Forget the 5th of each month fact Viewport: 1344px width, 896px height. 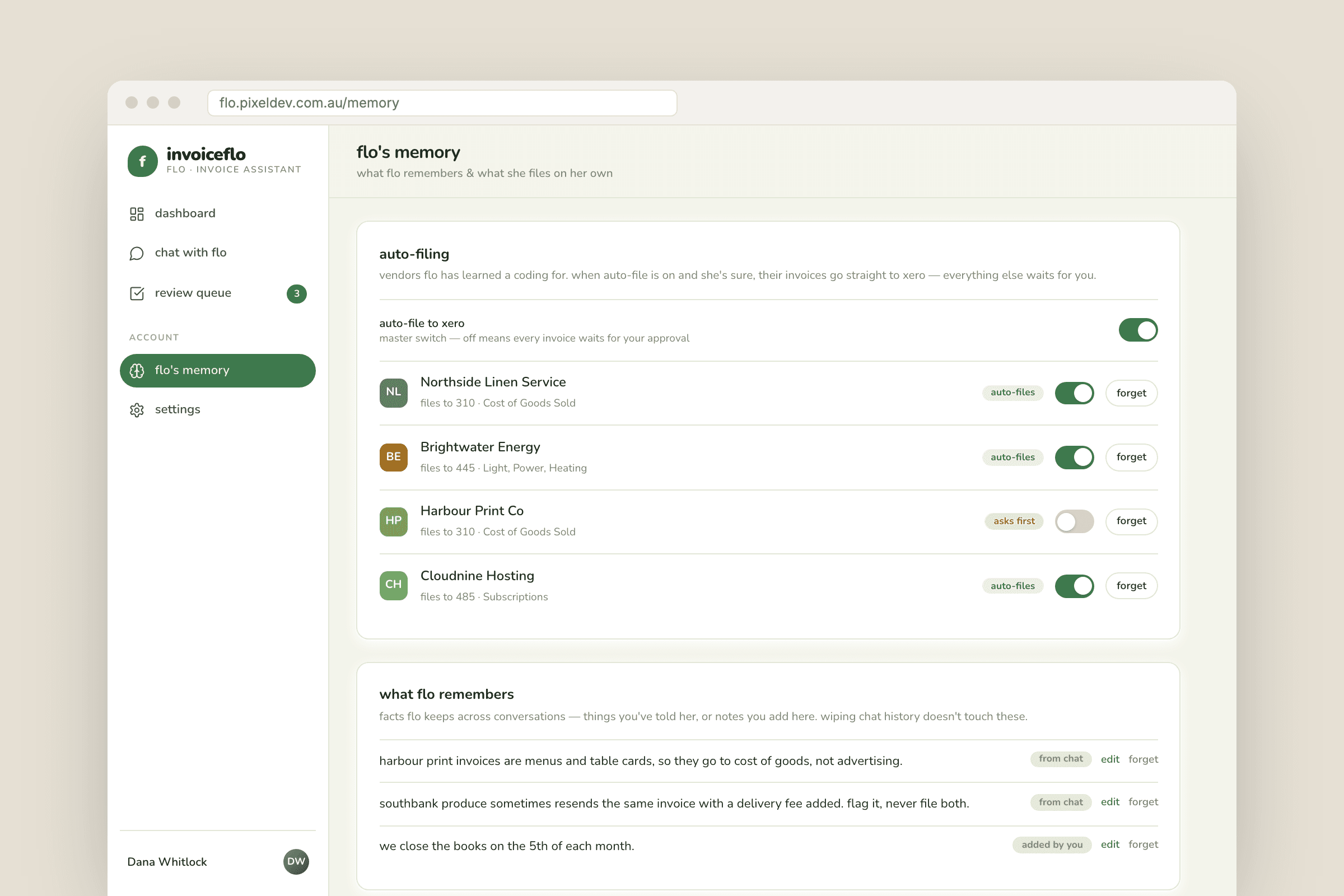[1143, 844]
